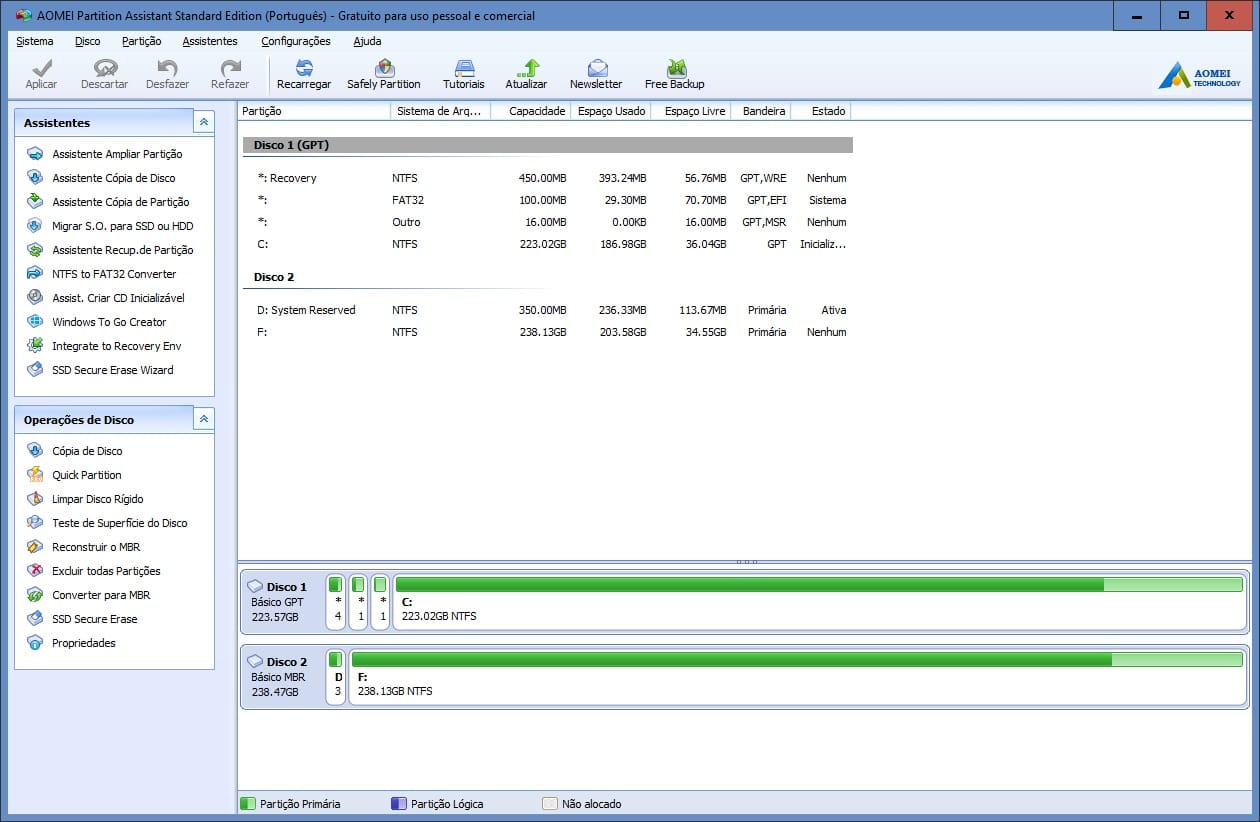1260x822 pixels.
Task: Click the Excluir todas Partições icon
Action: coord(35,571)
